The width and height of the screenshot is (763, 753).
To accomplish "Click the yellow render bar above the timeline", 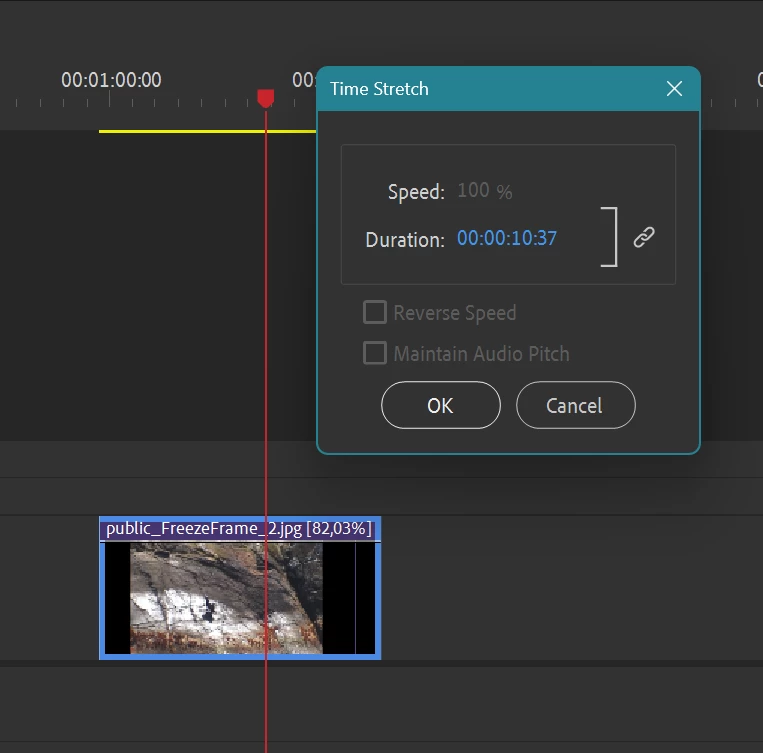I will tap(207, 131).
